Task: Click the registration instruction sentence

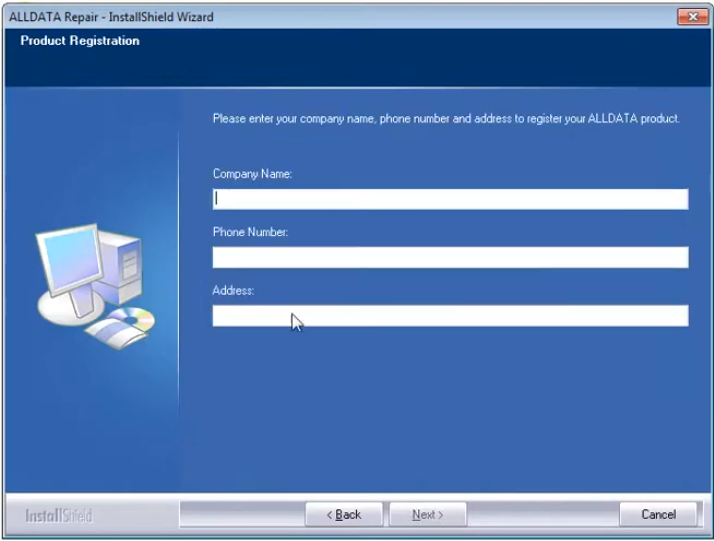Action: [446, 119]
